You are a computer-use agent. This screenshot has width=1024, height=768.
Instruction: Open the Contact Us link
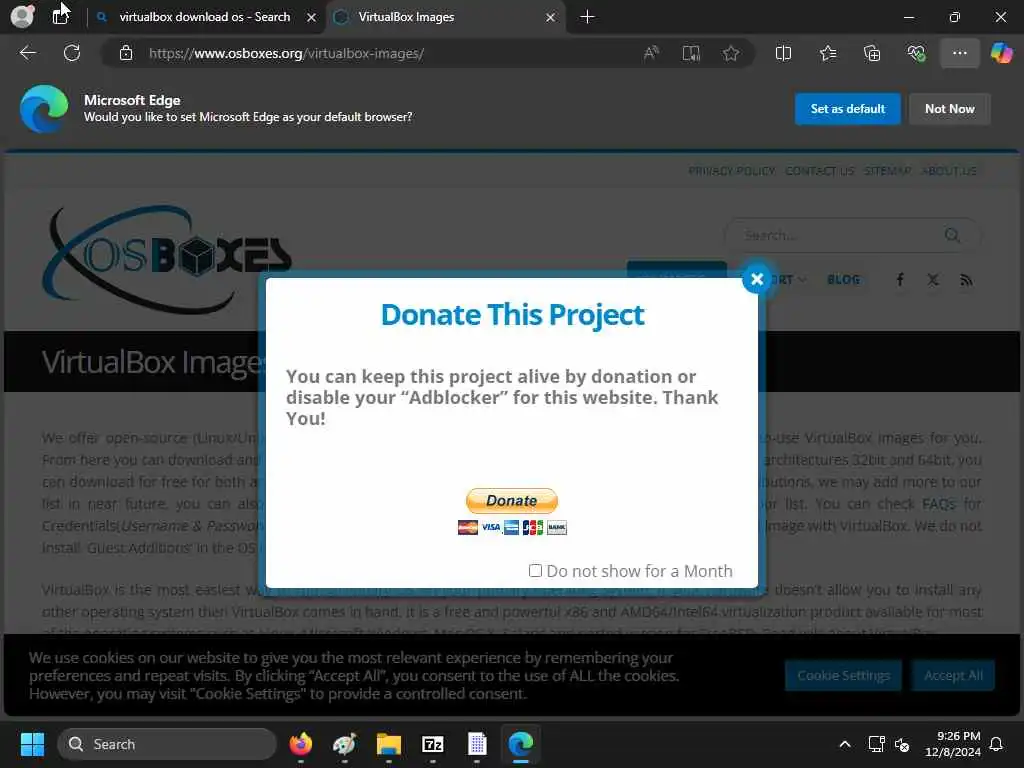(820, 171)
